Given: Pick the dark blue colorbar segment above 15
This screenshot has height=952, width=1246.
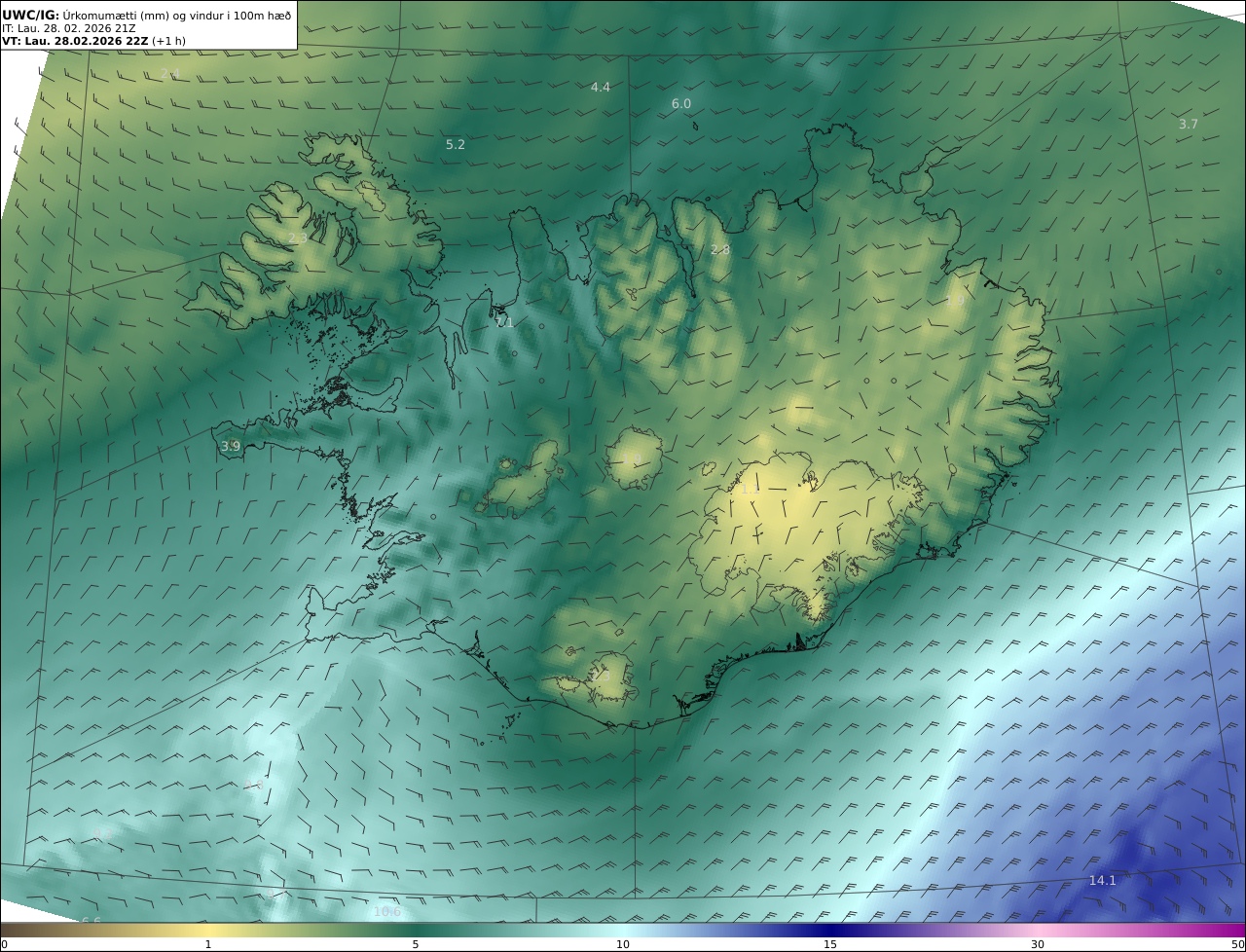Looking at the screenshot, I should pos(830,930).
